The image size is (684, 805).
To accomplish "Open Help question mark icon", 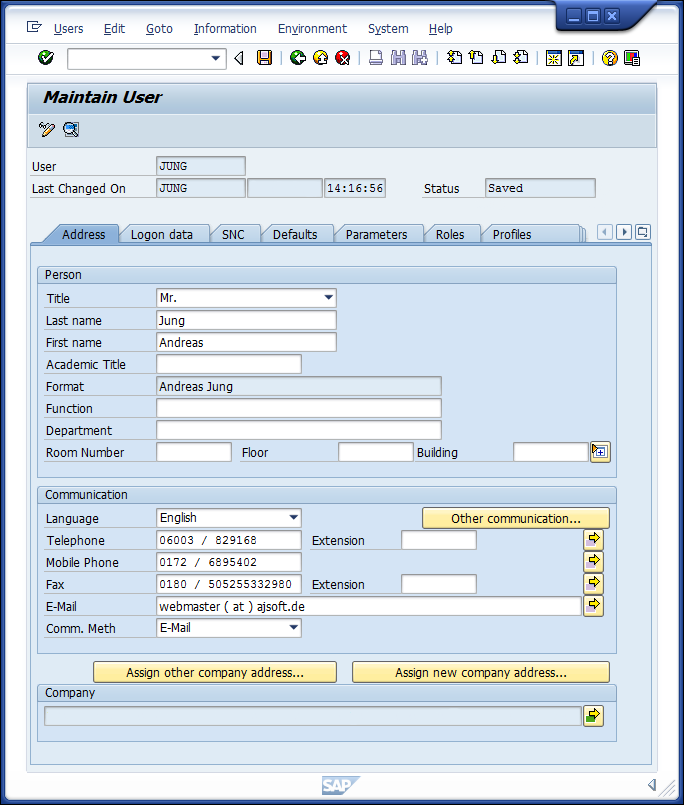I will pos(609,58).
